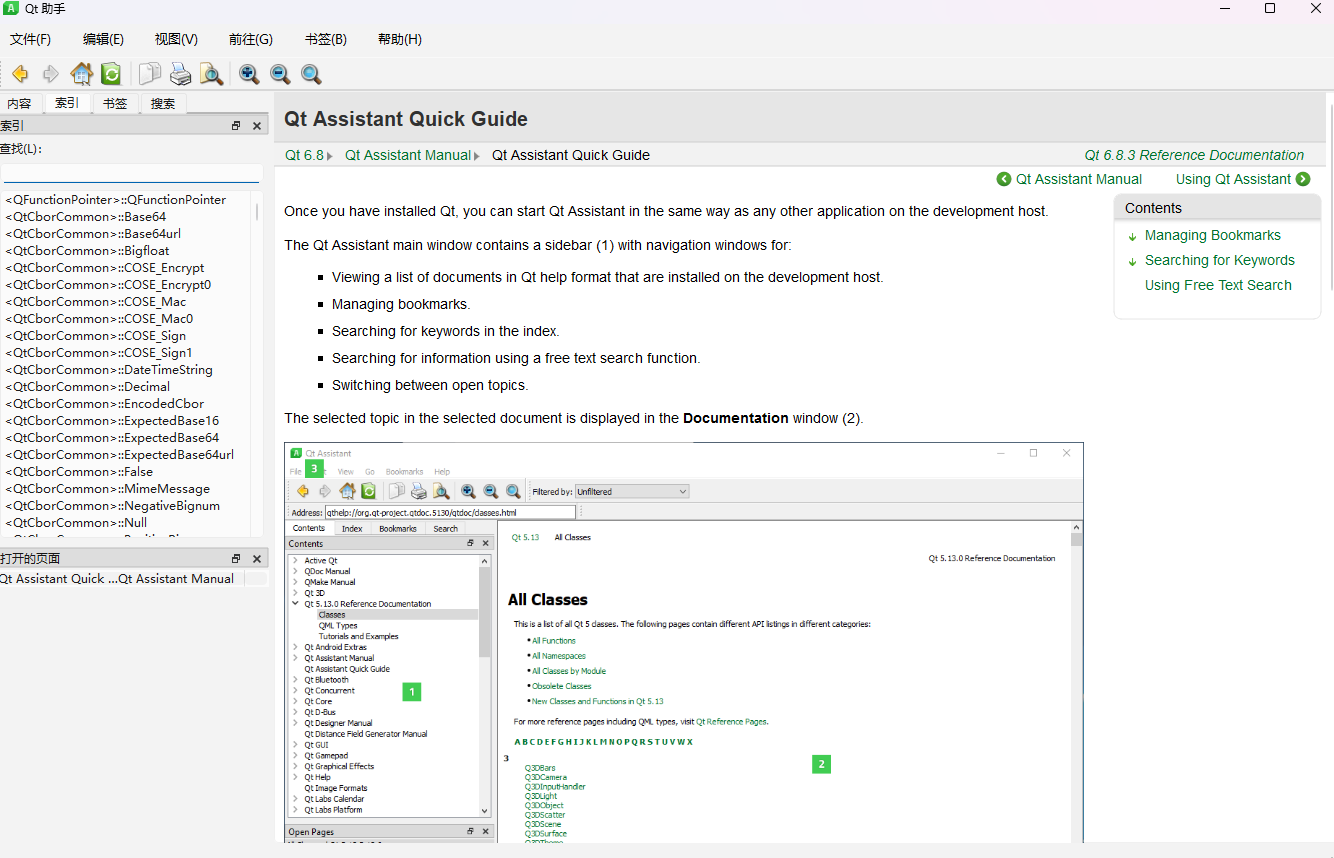Open the 视图(V) menu
The height and width of the screenshot is (858, 1334).
point(176,39)
